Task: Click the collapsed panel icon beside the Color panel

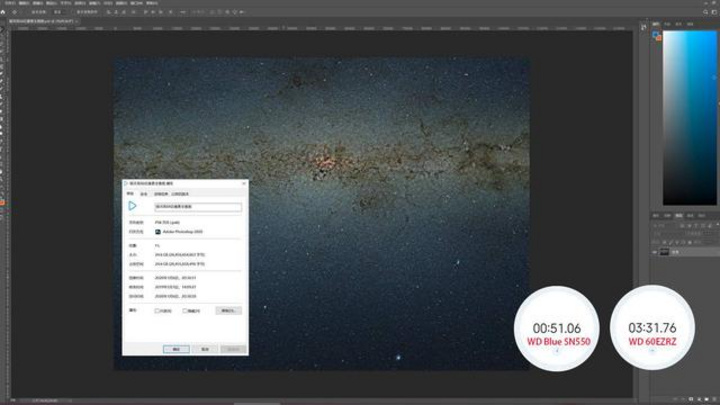Action: (x=643, y=28)
